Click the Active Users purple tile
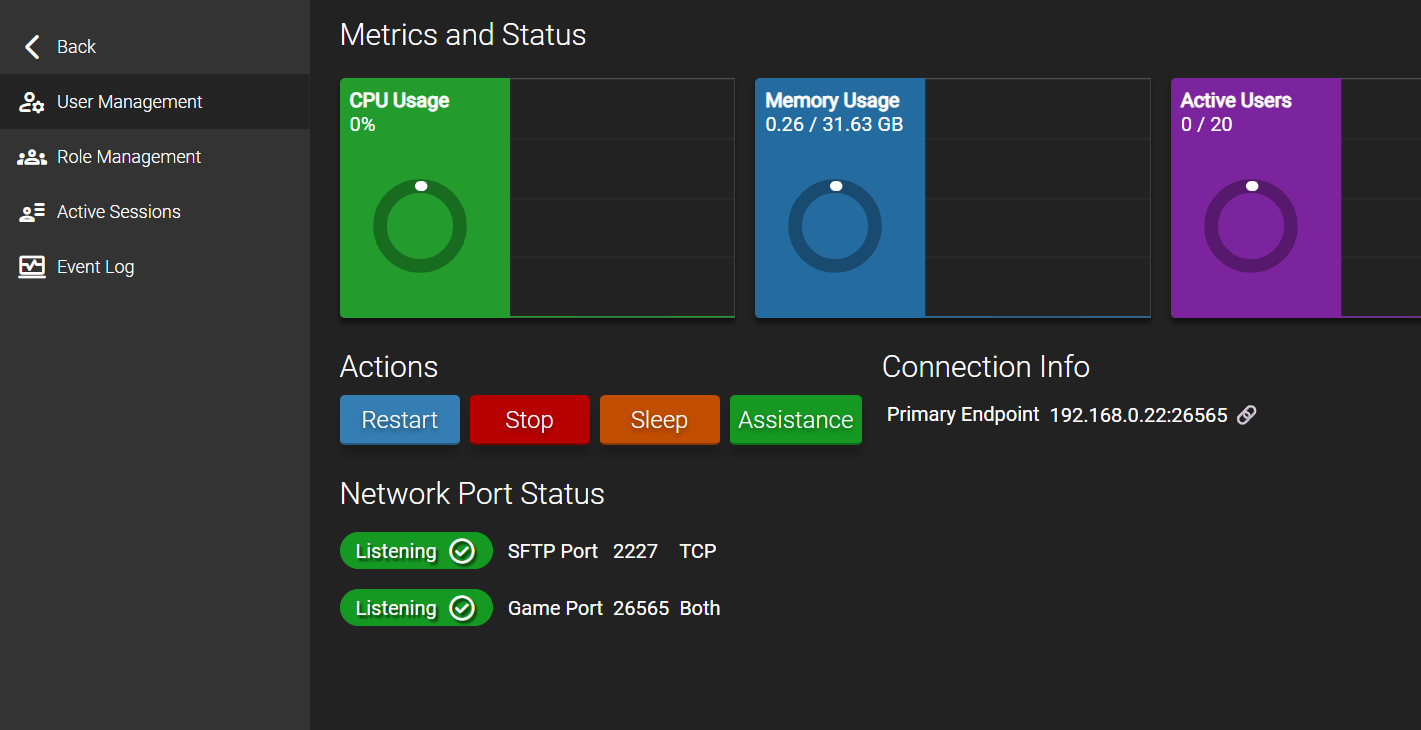Screen dimensions: 1421x730 click(1256, 198)
